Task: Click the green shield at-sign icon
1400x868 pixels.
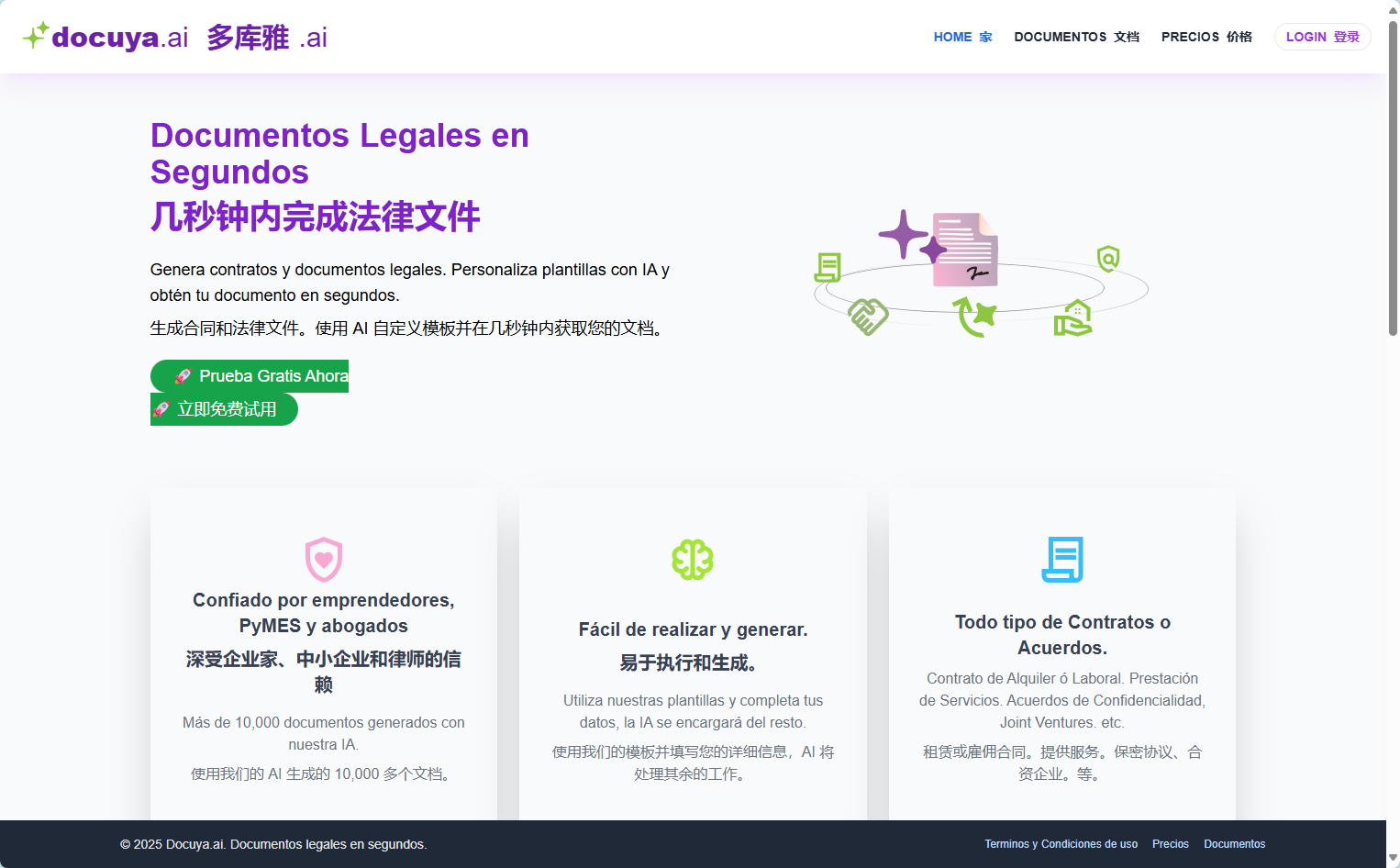Action: (1108, 259)
